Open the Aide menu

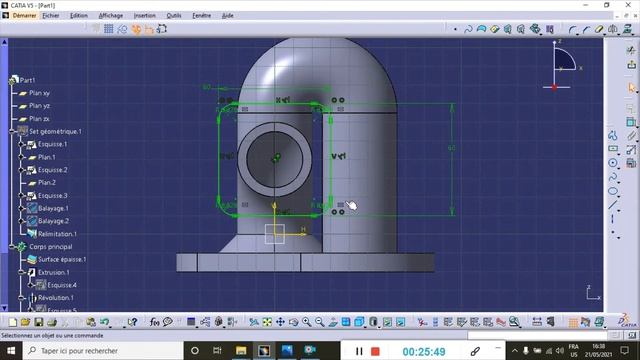coord(228,16)
